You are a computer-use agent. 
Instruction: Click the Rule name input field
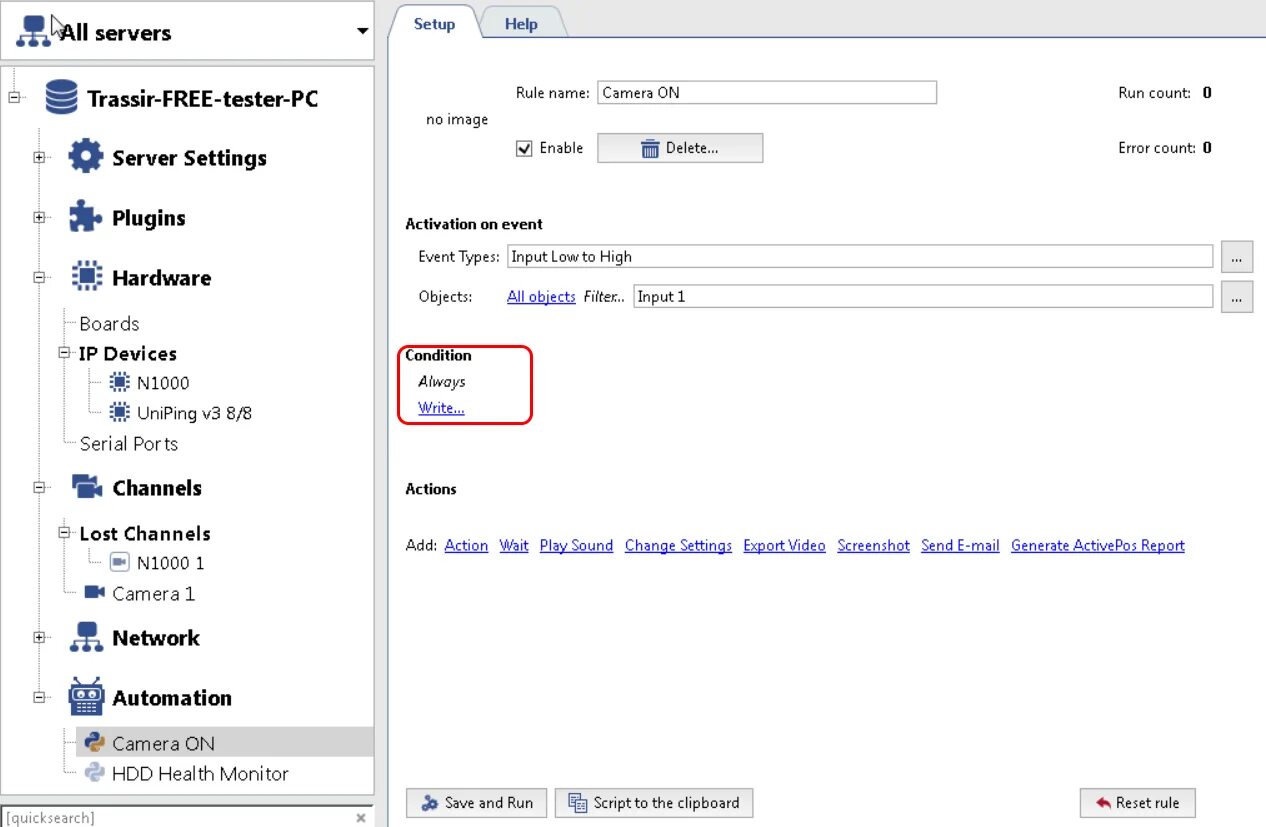click(767, 93)
